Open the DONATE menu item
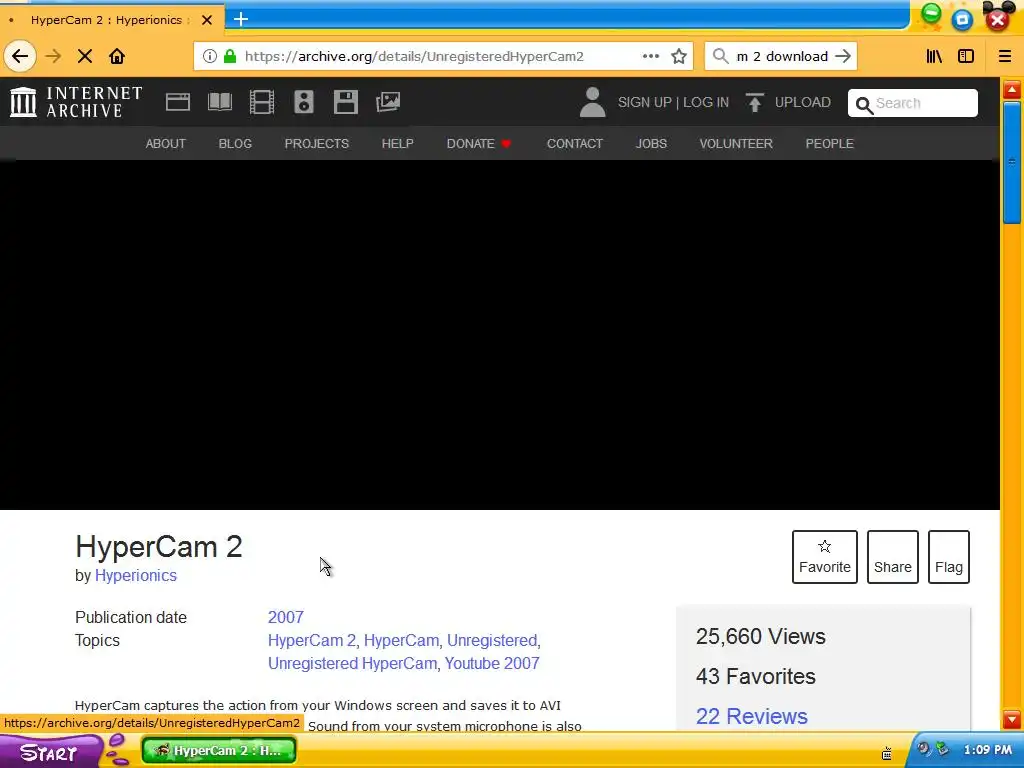 coord(479,144)
